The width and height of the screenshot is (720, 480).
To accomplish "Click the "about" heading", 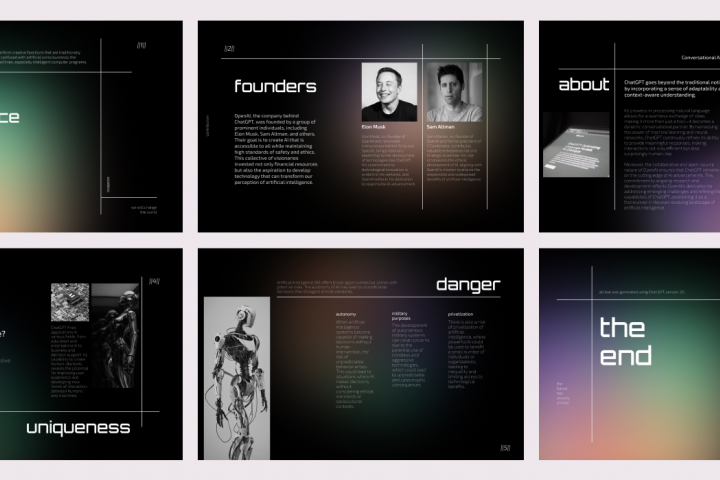I will click(584, 85).
